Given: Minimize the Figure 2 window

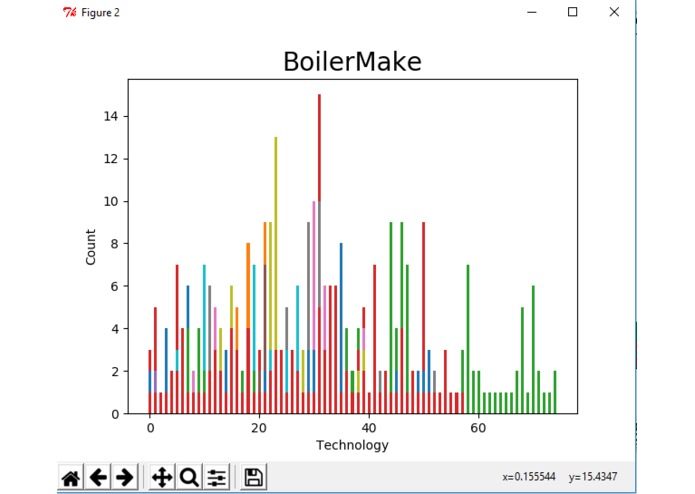Looking at the screenshot, I should tap(532, 12).
